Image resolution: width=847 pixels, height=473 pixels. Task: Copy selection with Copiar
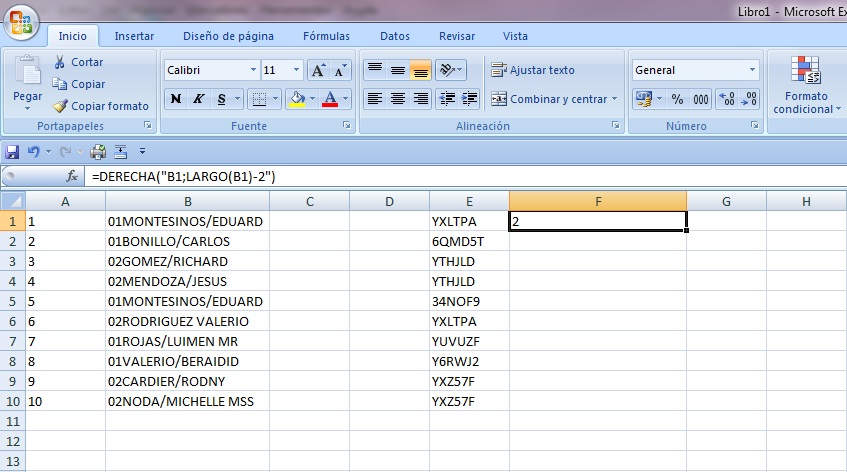pyautogui.click(x=79, y=84)
